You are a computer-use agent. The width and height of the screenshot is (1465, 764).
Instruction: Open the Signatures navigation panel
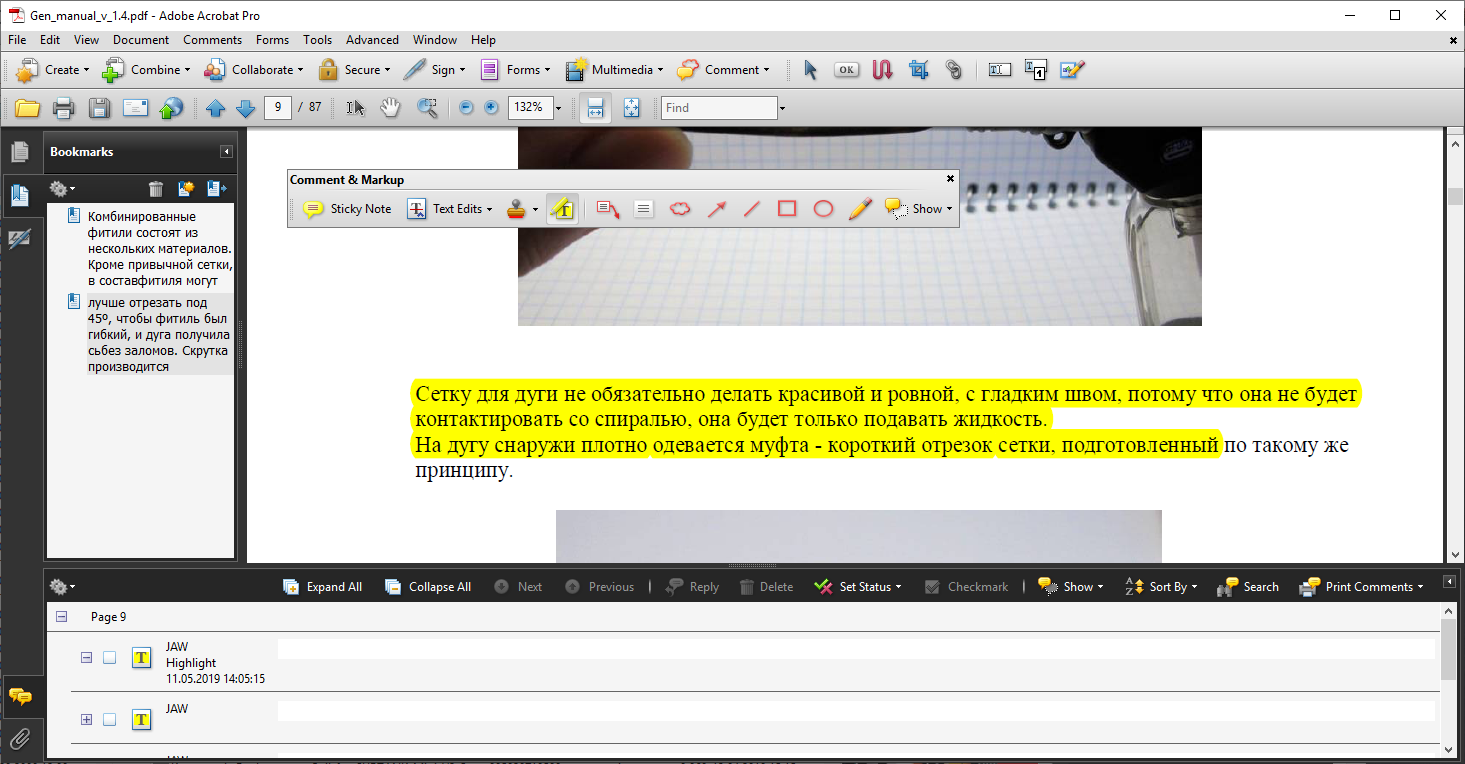pos(20,239)
